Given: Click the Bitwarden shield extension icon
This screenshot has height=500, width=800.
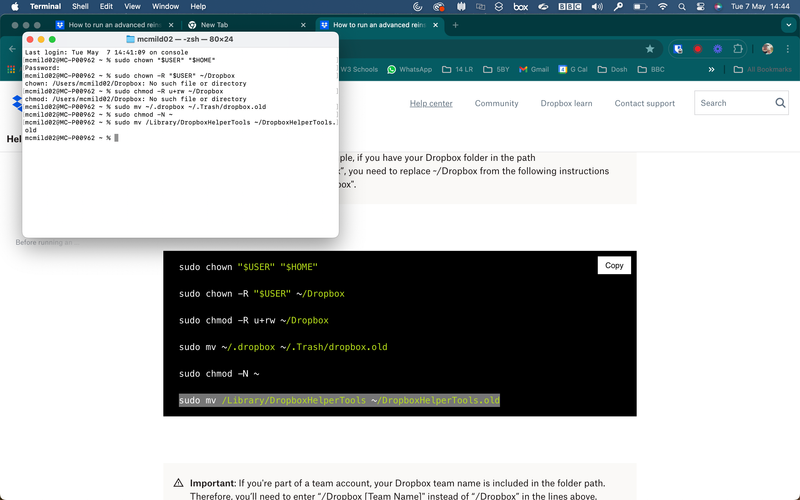Looking at the screenshot, I should [x=678, y=48].
